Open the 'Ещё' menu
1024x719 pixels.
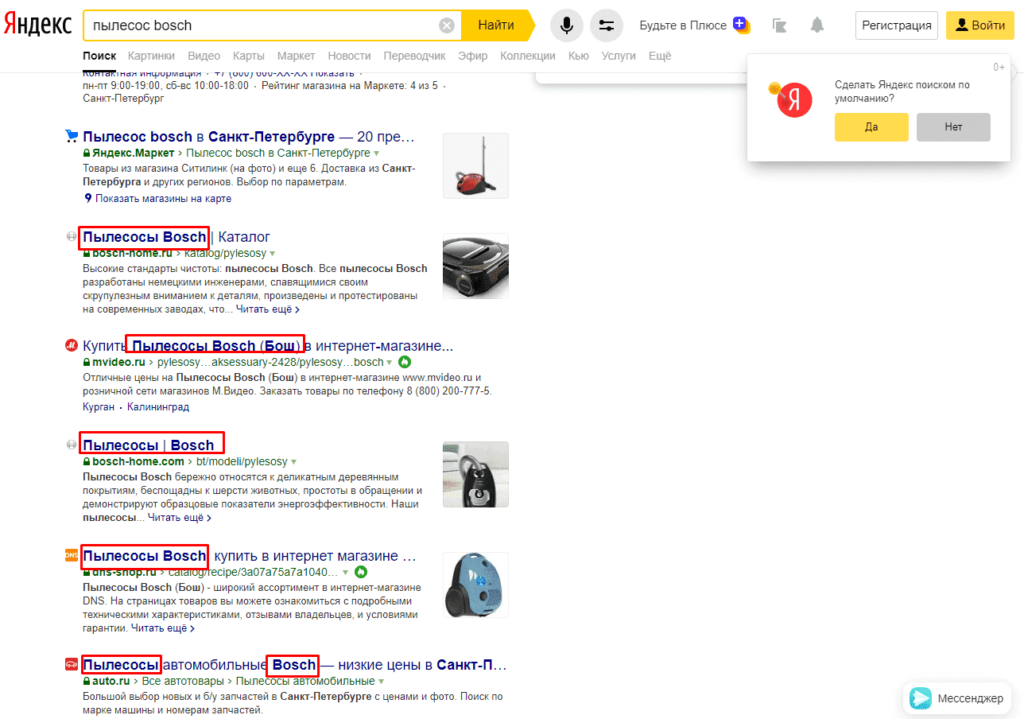tap(660, 56)
